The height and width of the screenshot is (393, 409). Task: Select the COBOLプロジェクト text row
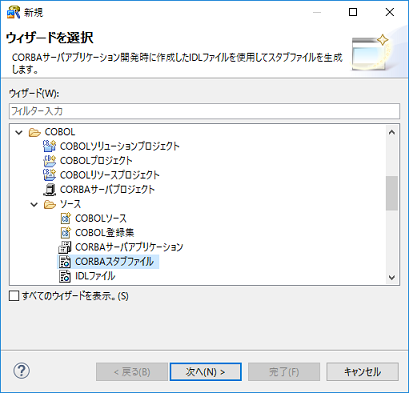tap(96, 161)
